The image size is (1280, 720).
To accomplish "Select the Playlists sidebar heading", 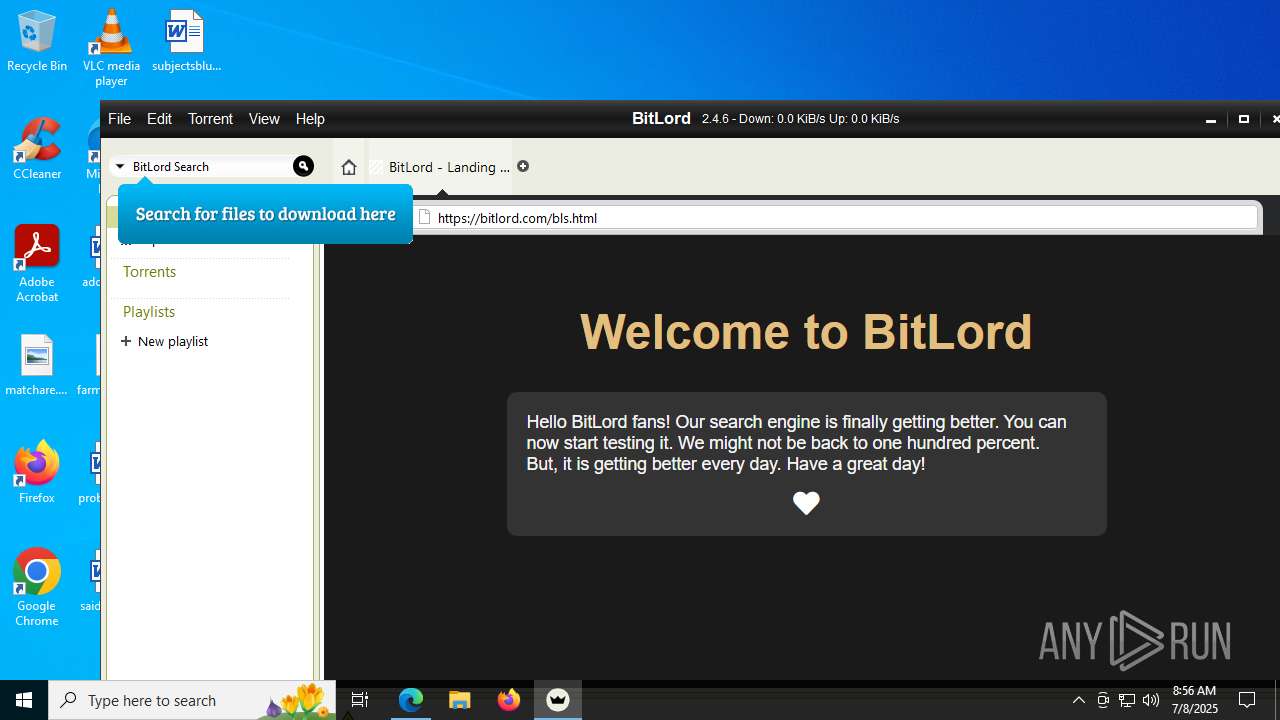I will (149, 312).
